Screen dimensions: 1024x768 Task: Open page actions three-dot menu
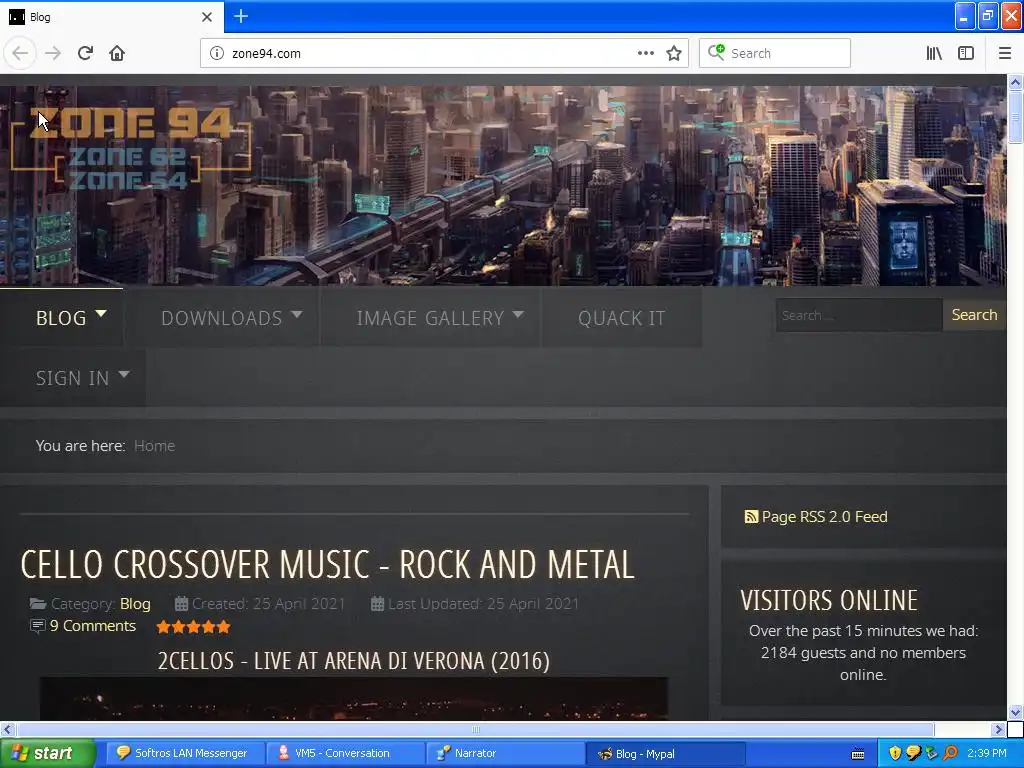[646, 53]
